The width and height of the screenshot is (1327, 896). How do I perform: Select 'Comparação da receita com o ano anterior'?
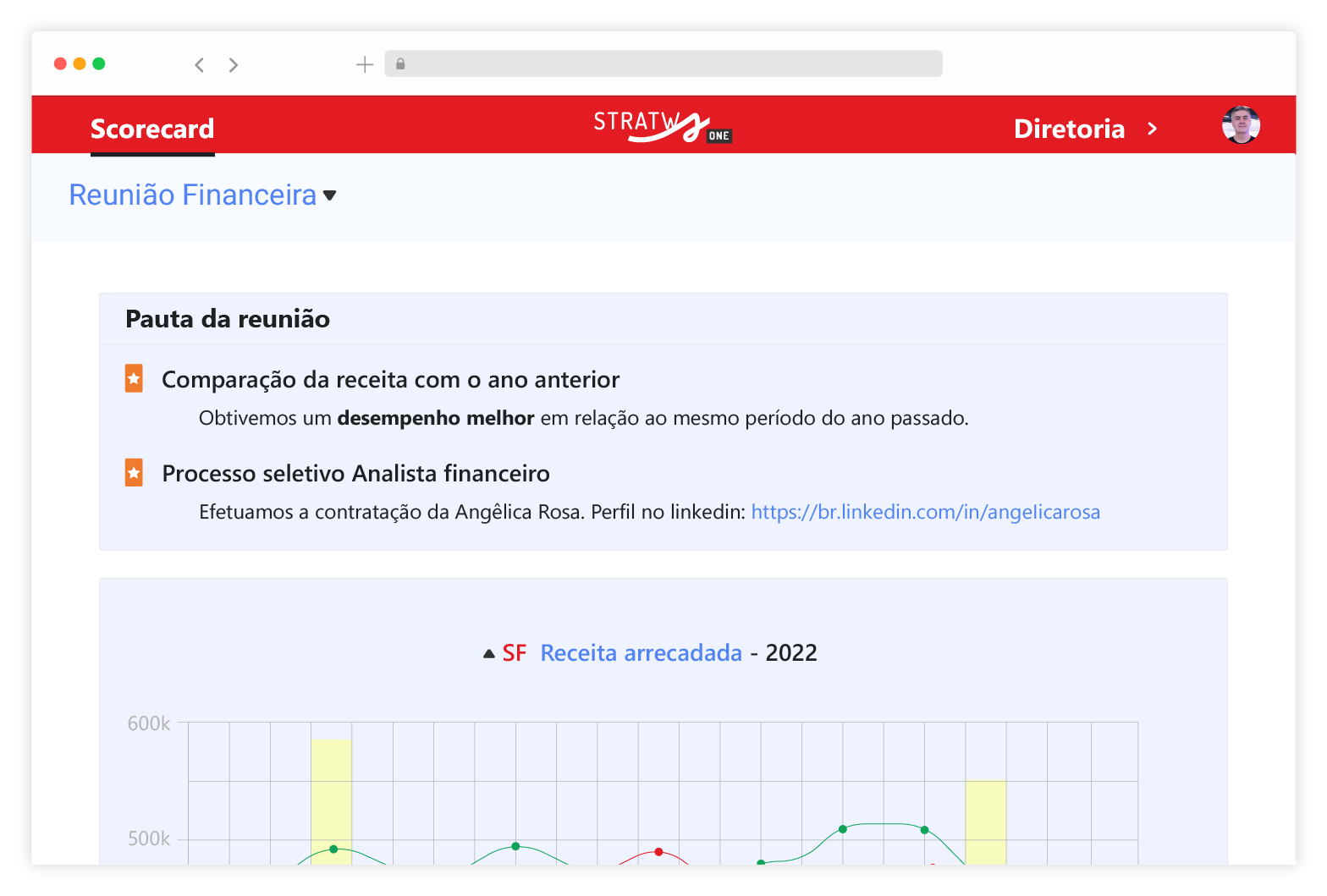click(390, 380)
